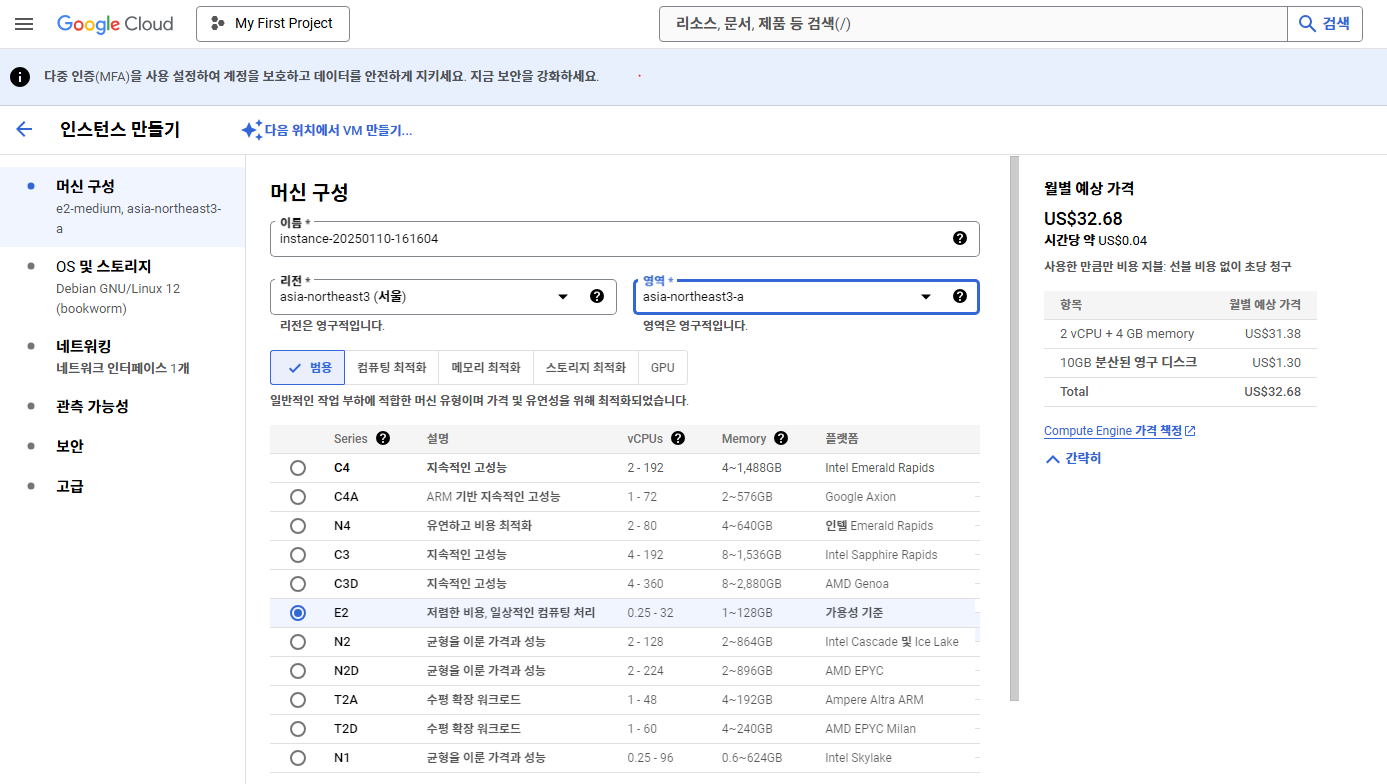Image resolution: width=1387 pixels, height=784 pixels.
Task: Click the 검색 search button text
Action: (1337, 24)
